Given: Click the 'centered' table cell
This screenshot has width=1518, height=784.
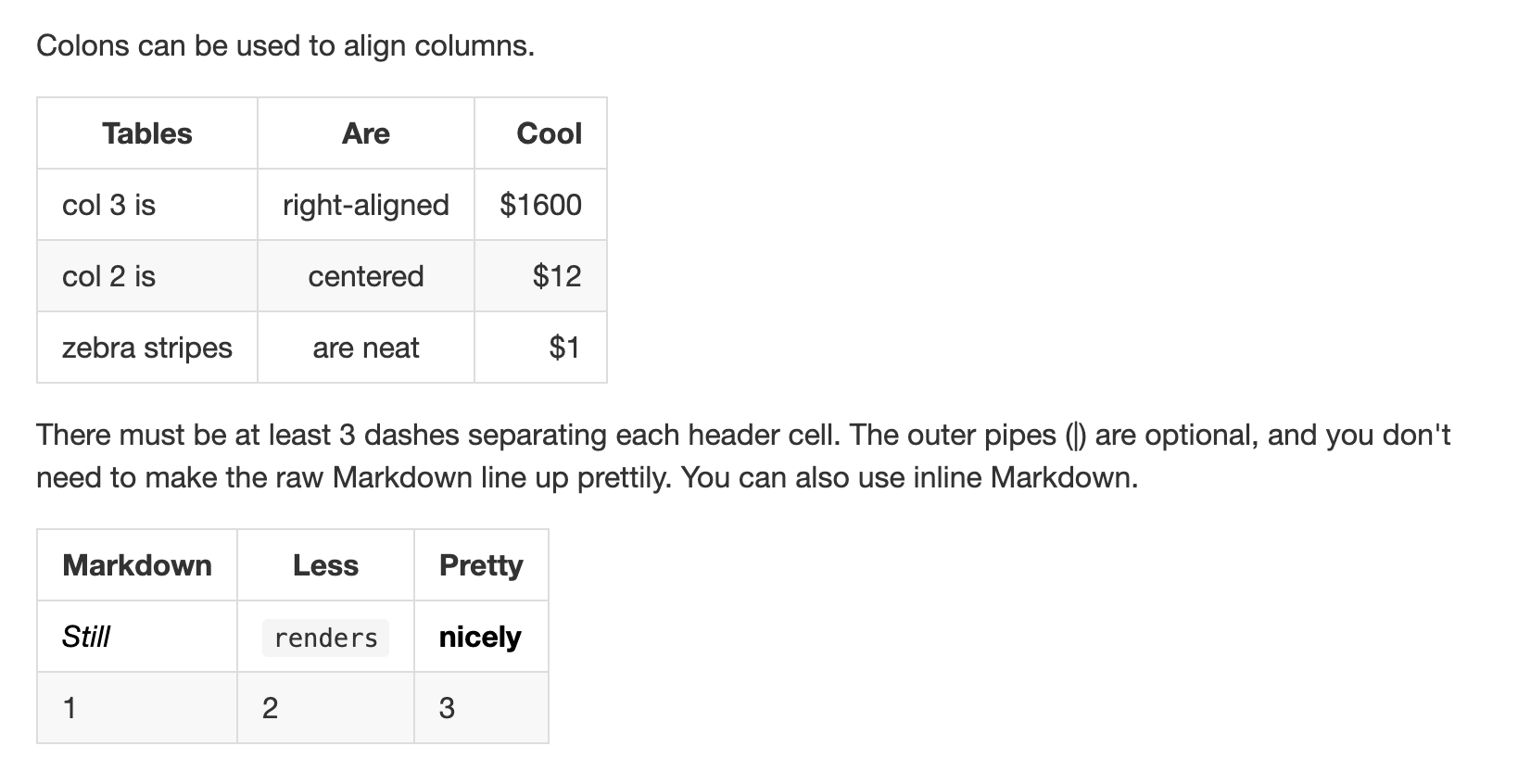Looking at the screenshot, I should (x=366, y=276).
